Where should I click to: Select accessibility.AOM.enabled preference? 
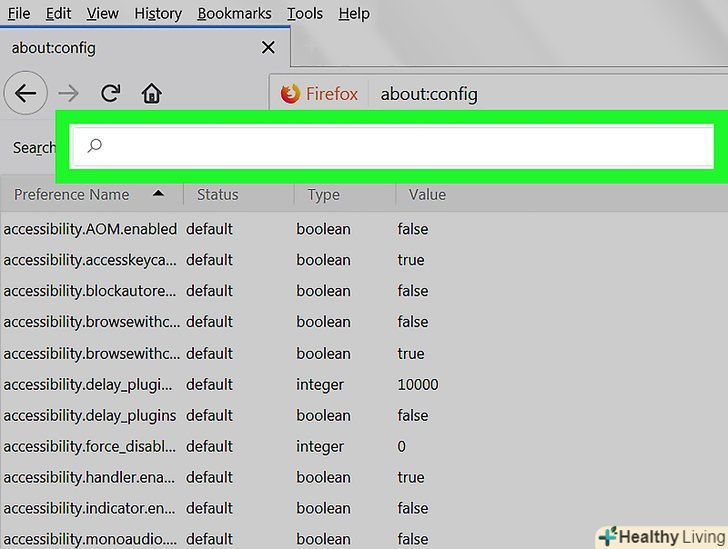pyautogui.click(x=90, y=229)
